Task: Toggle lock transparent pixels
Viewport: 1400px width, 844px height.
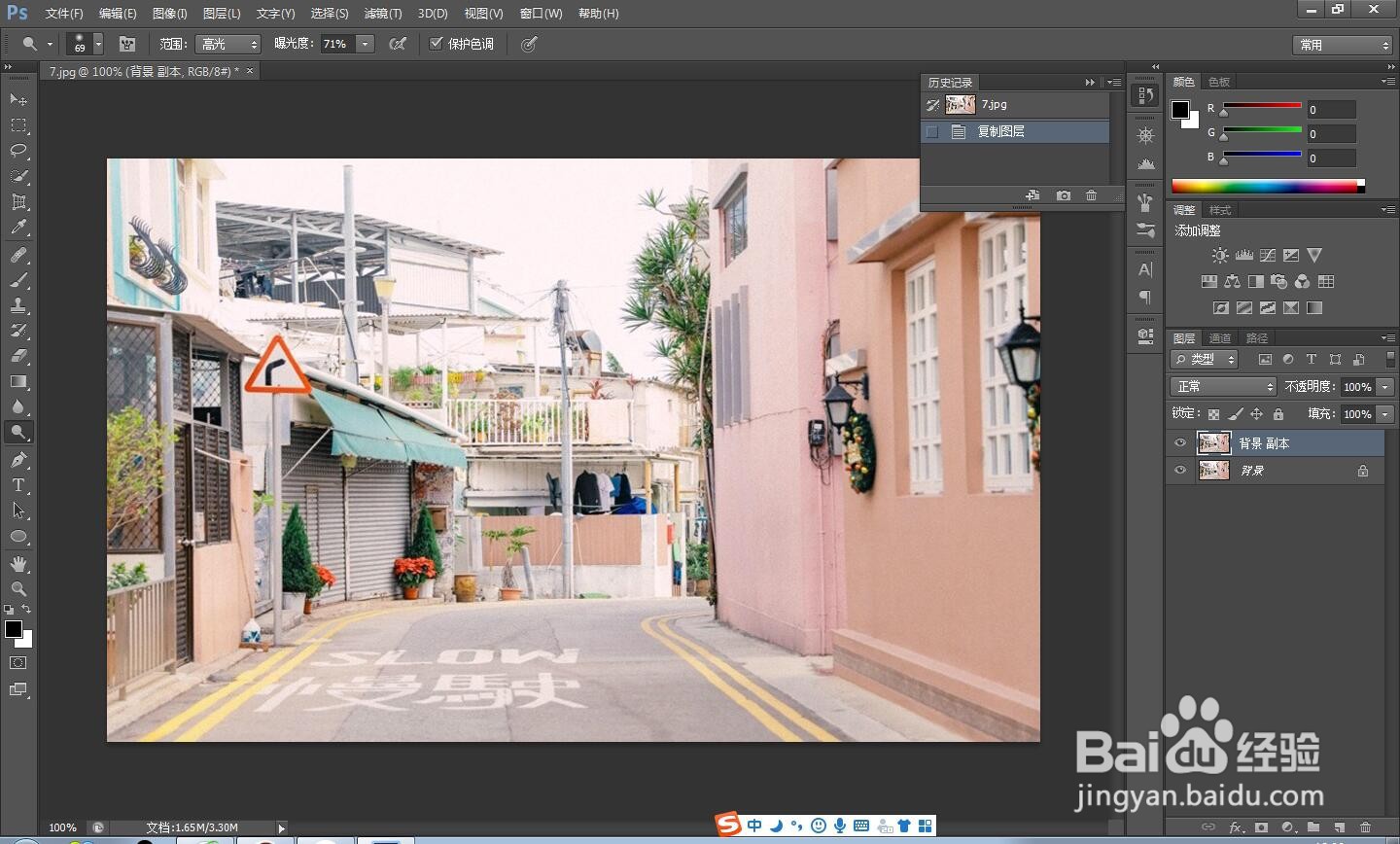Action: (1213, 414)
